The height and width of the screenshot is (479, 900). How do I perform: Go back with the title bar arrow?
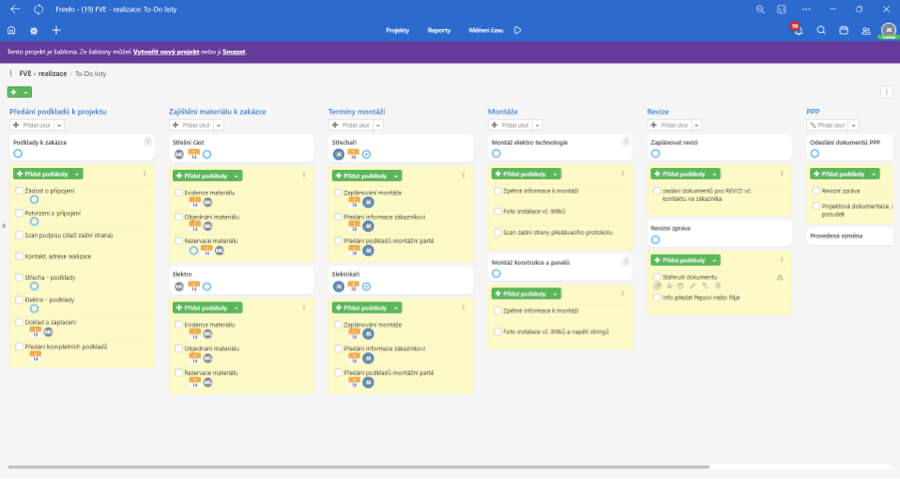coord(15,9)
